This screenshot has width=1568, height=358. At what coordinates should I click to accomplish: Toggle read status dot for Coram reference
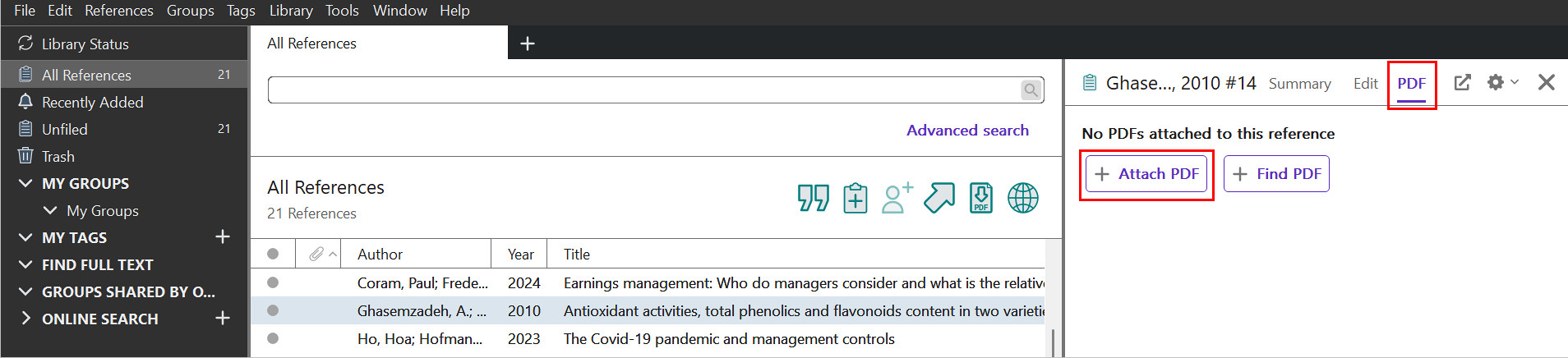(273, 282)
